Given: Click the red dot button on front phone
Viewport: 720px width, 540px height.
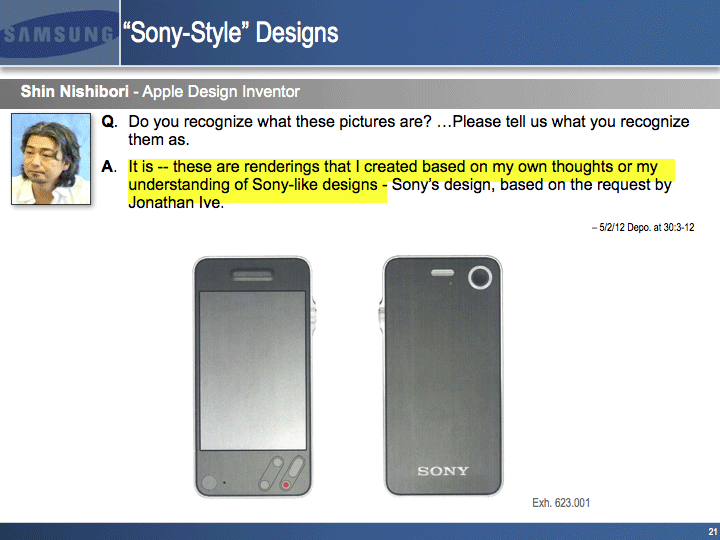Looking at the screenshot, I should click(x=286, y=486).
